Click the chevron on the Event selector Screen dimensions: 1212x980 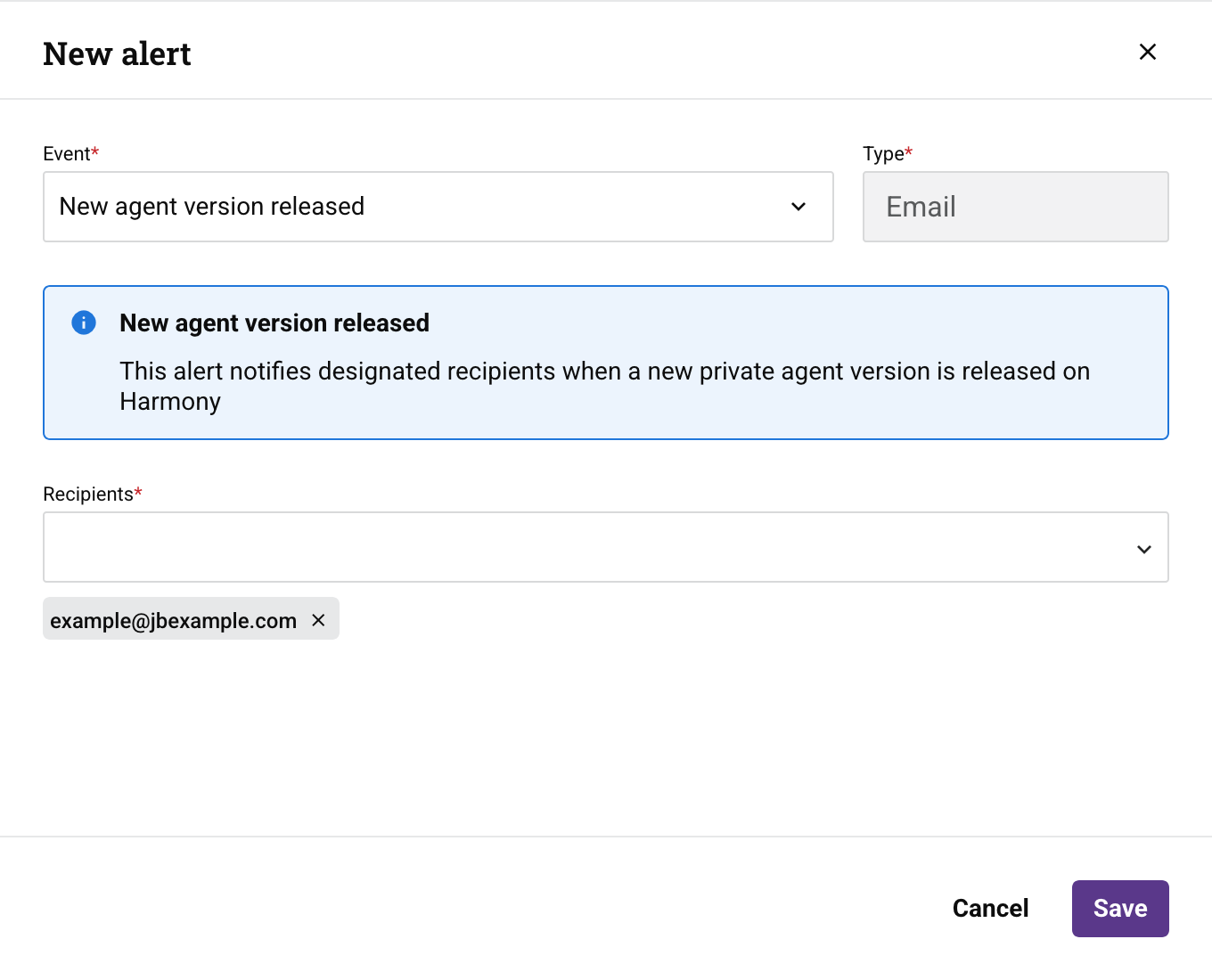tap(798, 207)
